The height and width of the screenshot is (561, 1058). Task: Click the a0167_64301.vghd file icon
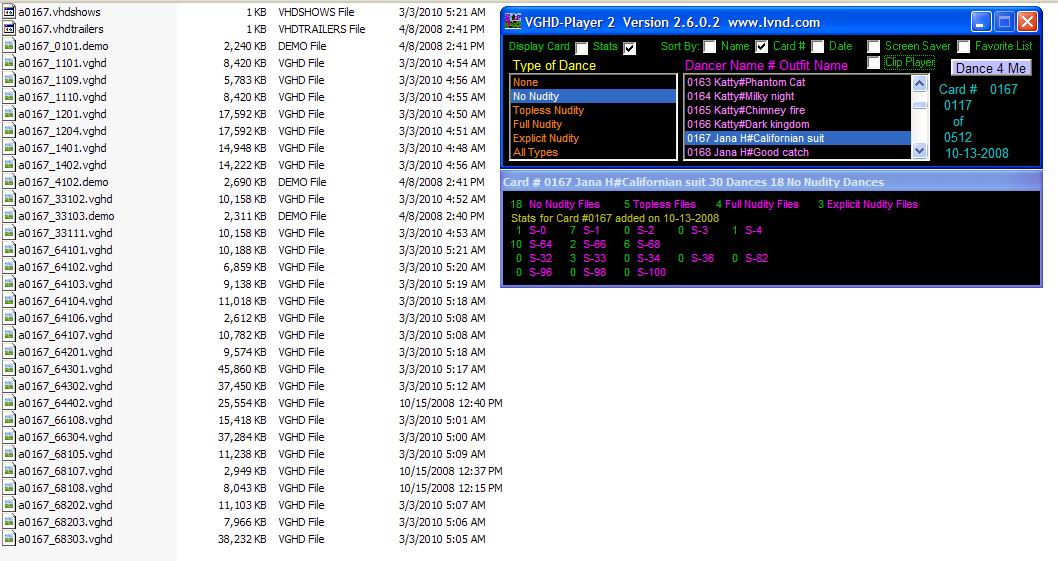(x=8, y=369)
